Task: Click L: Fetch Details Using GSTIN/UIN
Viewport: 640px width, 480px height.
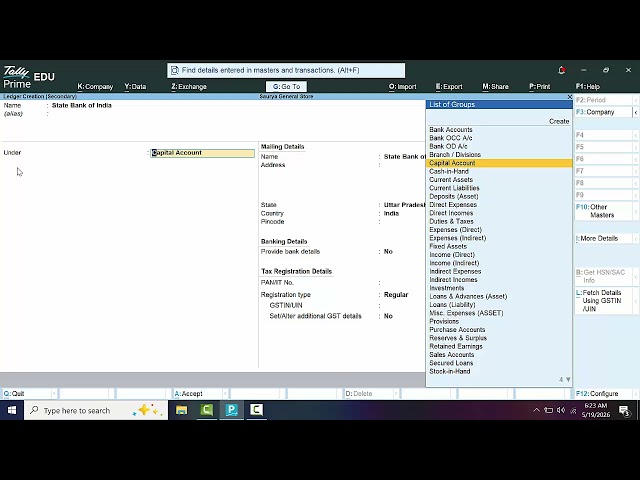Action: (x=603, y=301)
